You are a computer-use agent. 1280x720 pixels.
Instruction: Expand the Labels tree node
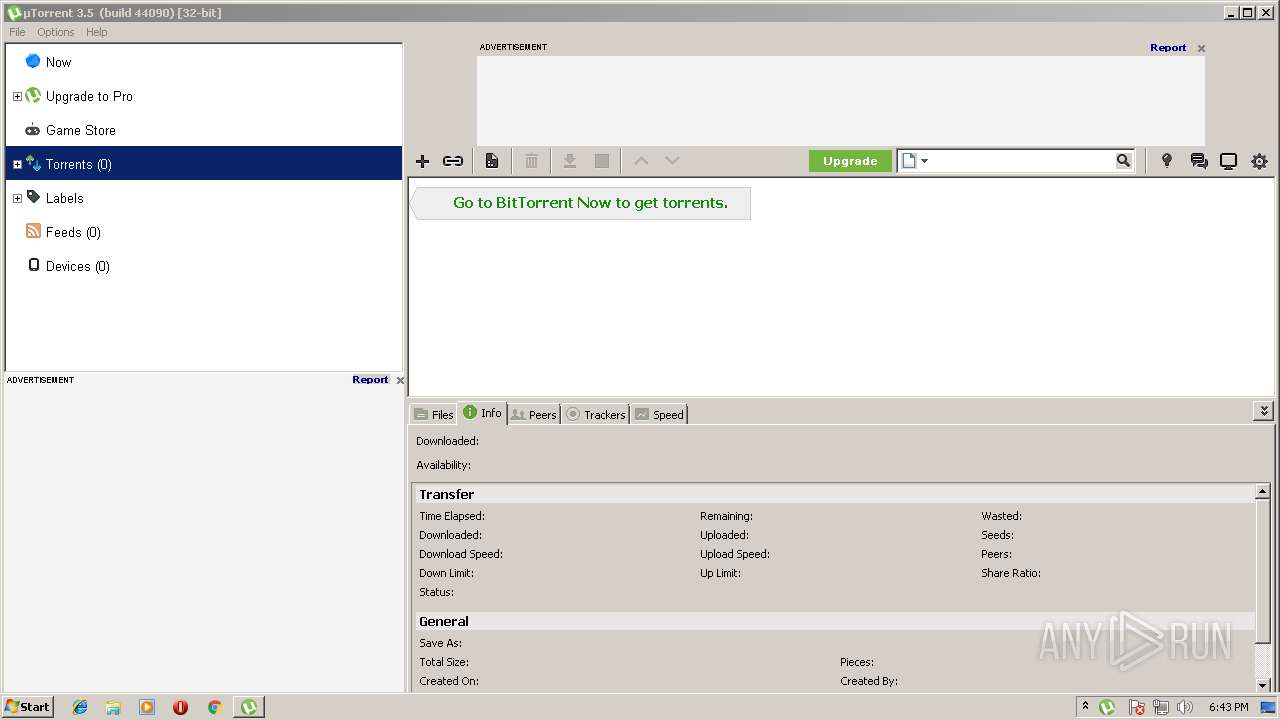click(x=17, y=199)
